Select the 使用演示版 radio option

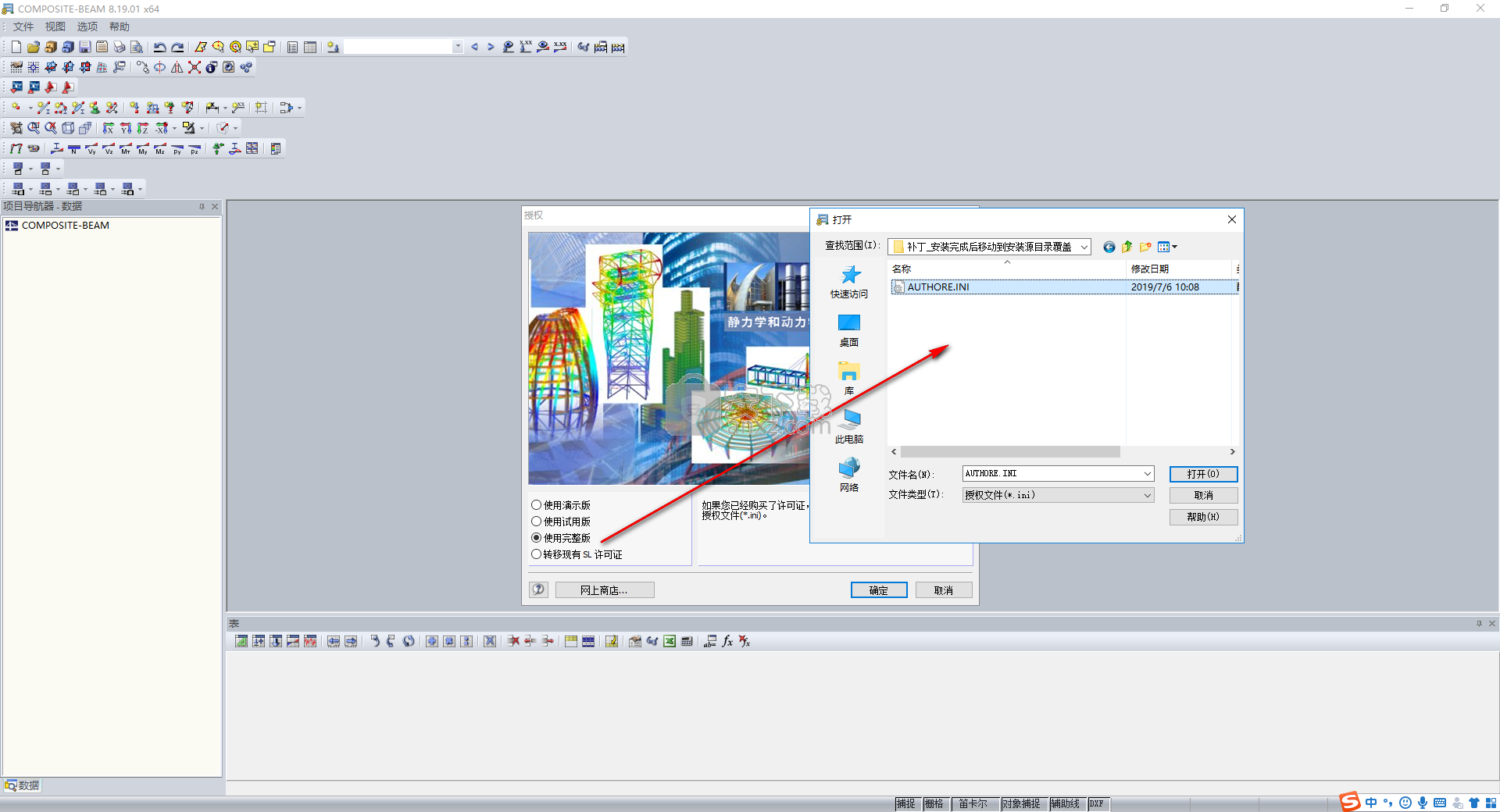click(561, 505)
